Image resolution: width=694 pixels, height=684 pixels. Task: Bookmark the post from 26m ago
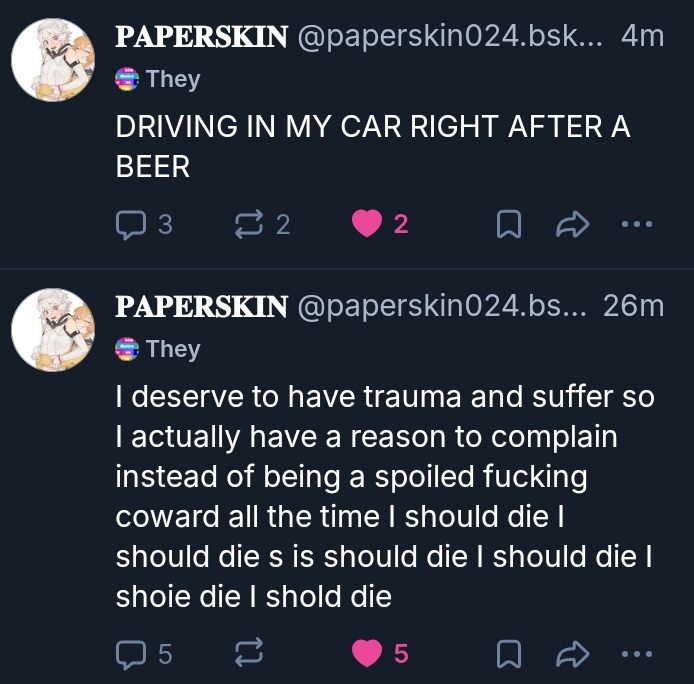tap(509, 654)
